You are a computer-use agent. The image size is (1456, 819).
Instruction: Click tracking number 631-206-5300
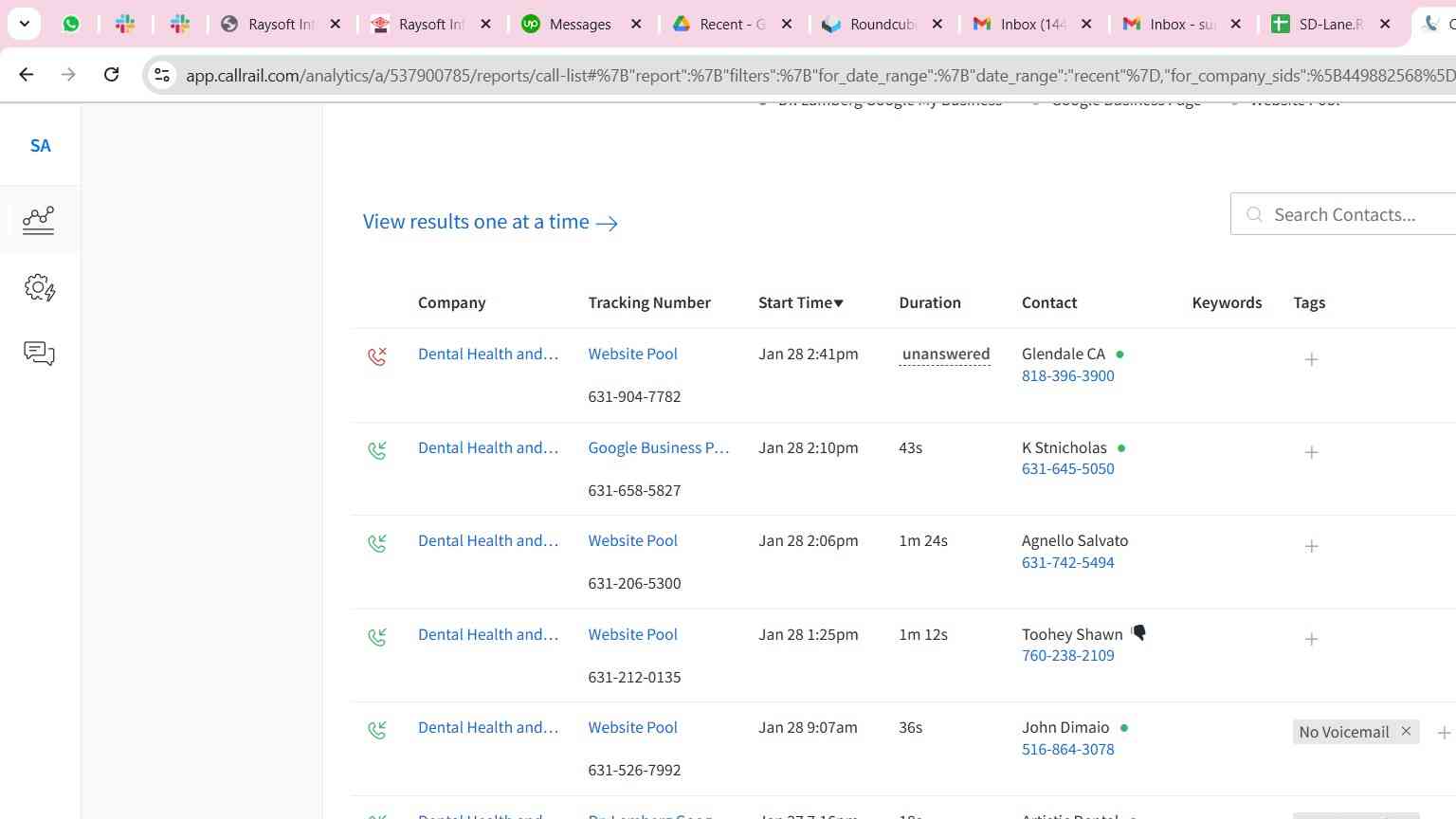pos(634,583)
